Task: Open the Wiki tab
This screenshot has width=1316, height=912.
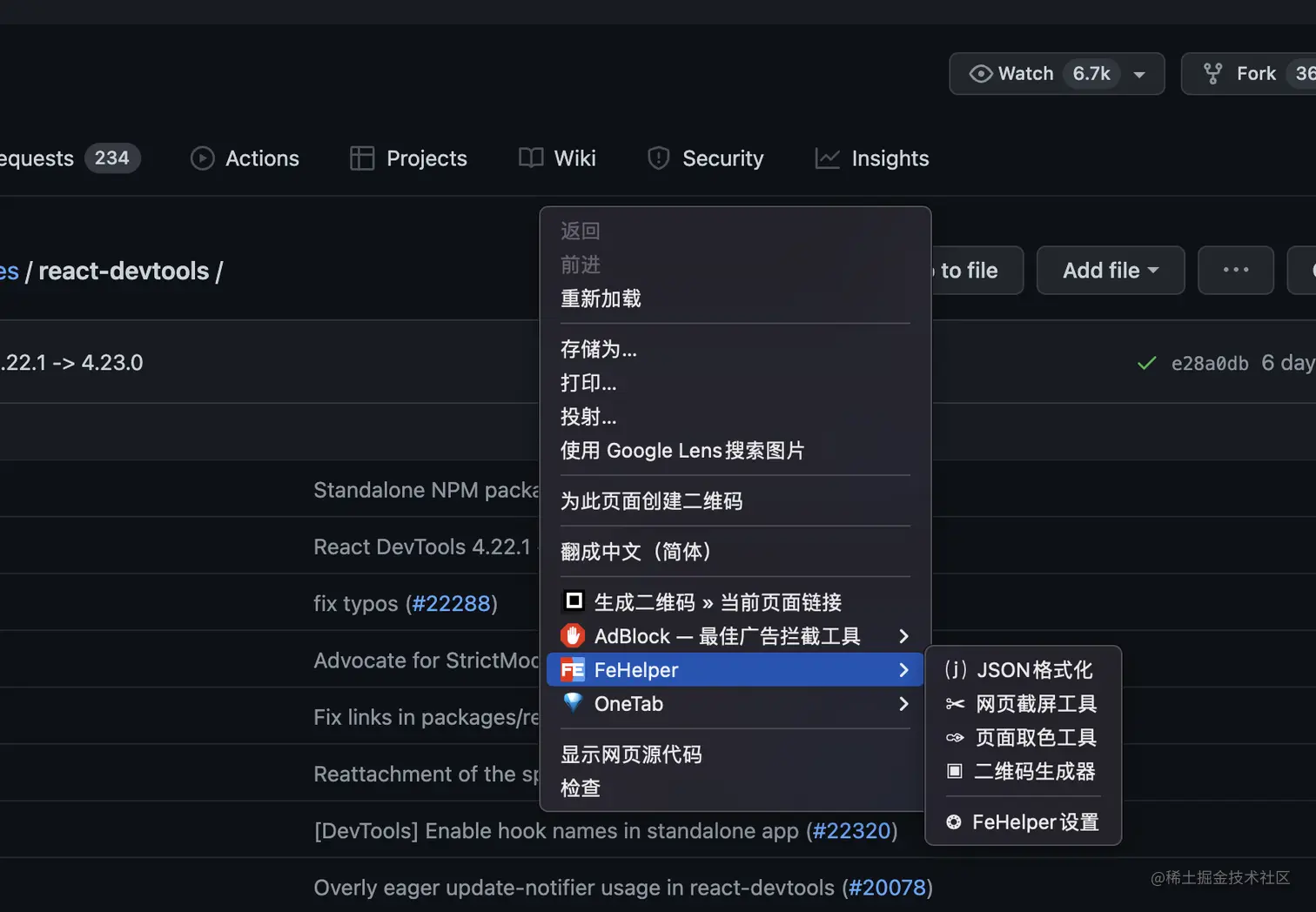Action: (557, 158)
